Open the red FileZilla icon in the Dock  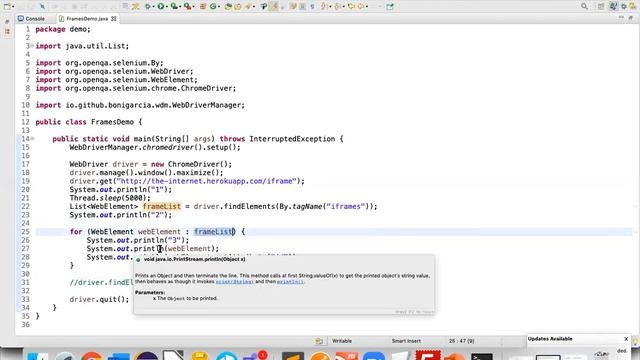click(x=428, y=355)
